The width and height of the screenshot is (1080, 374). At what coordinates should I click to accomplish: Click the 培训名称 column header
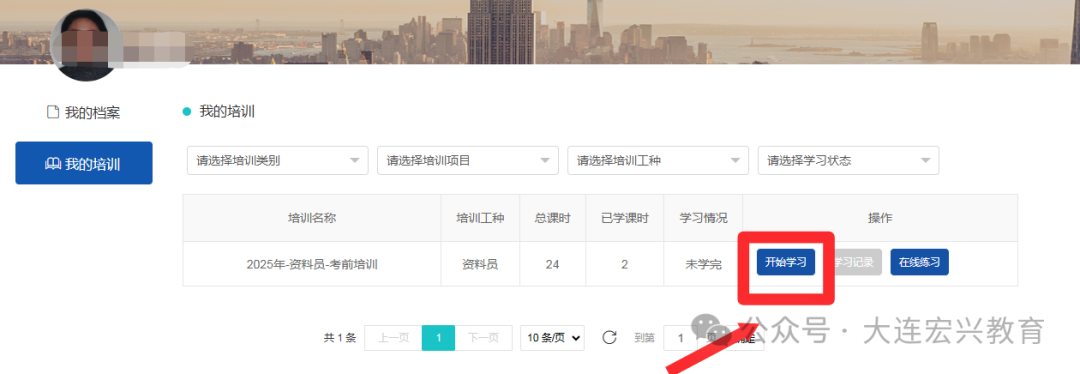[x=312, y=218]
